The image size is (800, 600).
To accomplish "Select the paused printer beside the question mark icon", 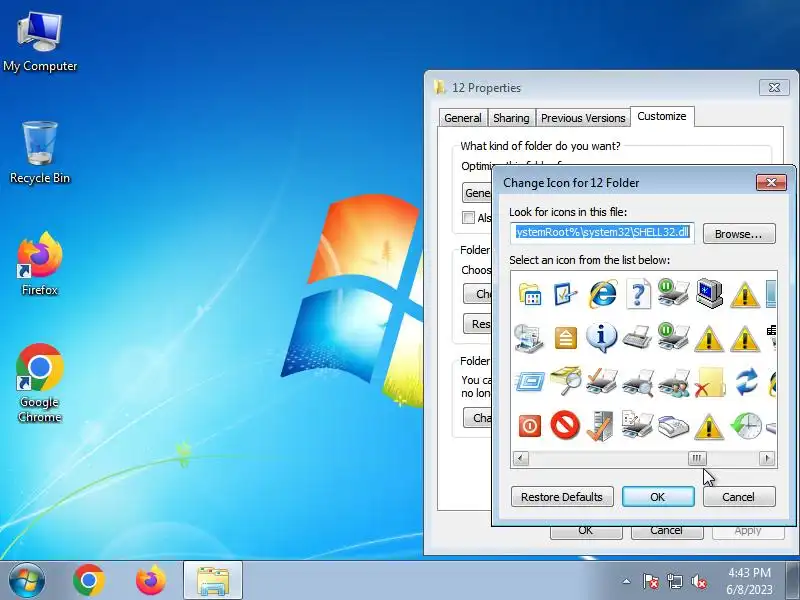I will pyautogui.click(x=673, y=293).
